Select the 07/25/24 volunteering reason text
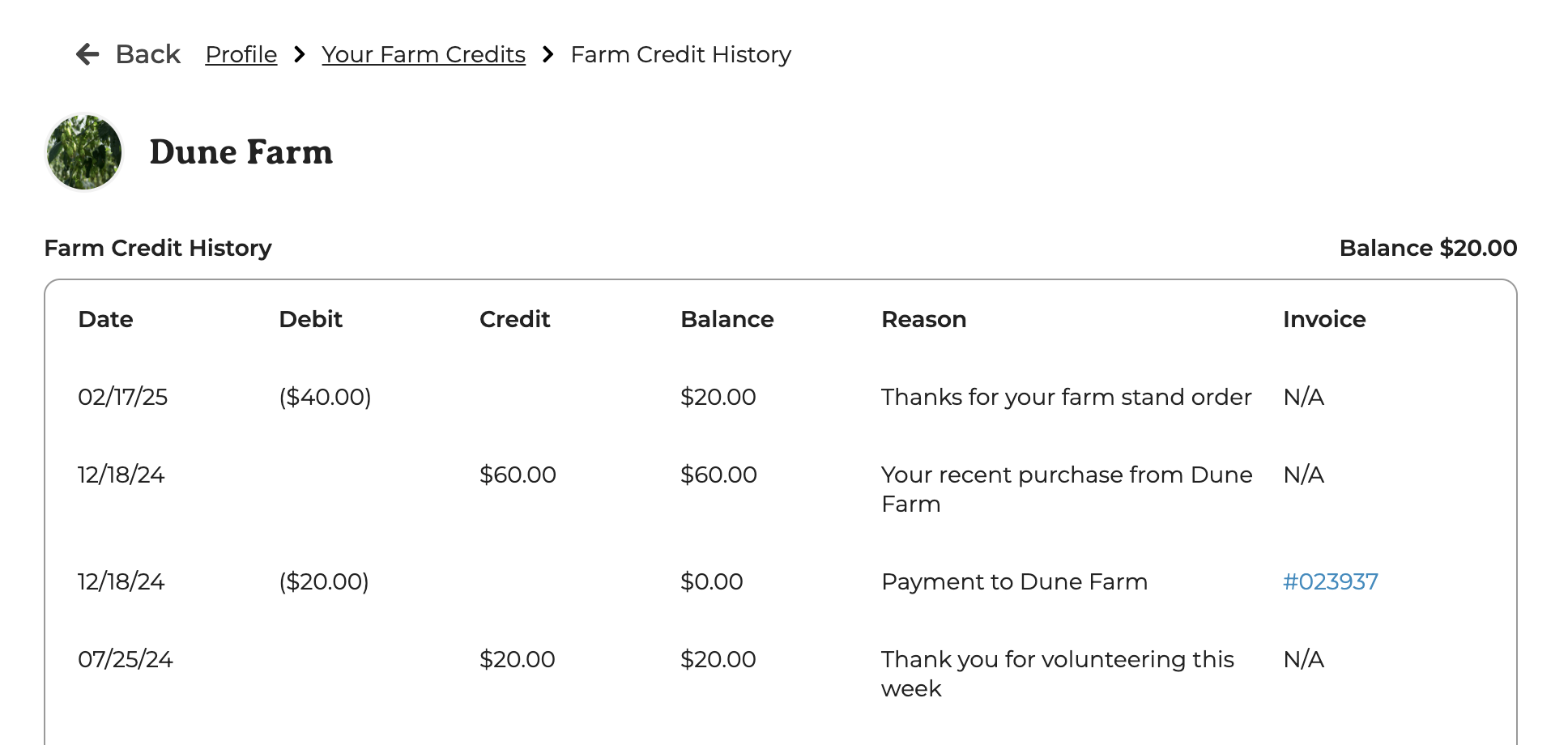 [1057, 673]
